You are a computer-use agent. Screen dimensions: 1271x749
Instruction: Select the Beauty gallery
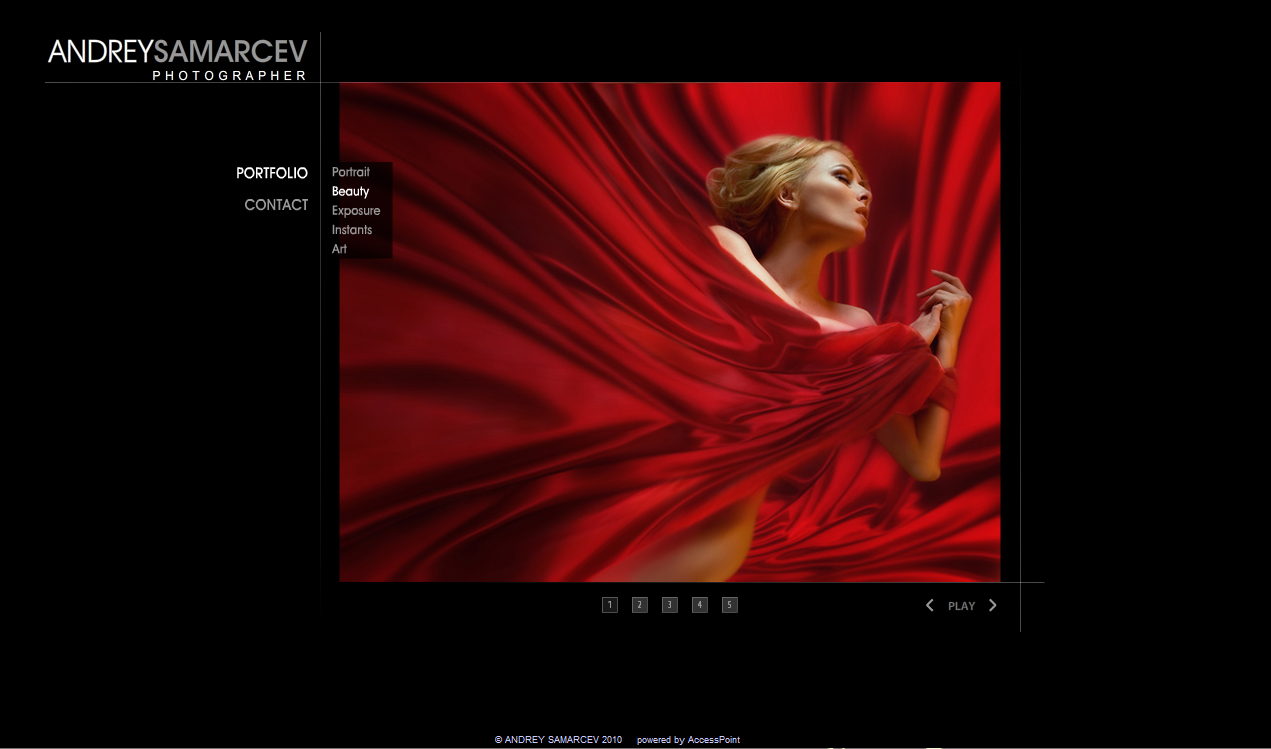click(351, 191)
